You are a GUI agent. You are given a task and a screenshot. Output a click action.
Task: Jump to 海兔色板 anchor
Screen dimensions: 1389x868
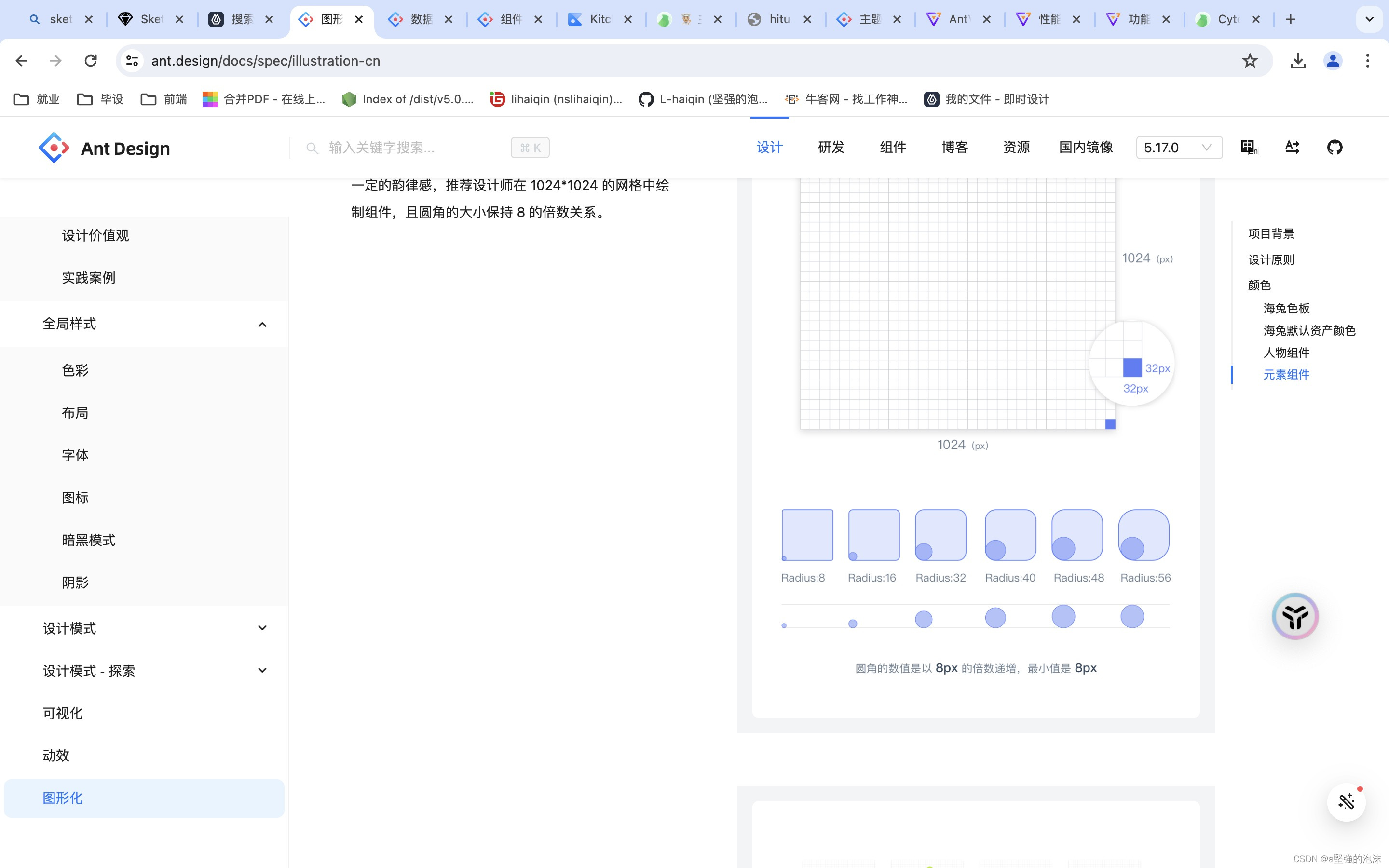pos(1286,308)
